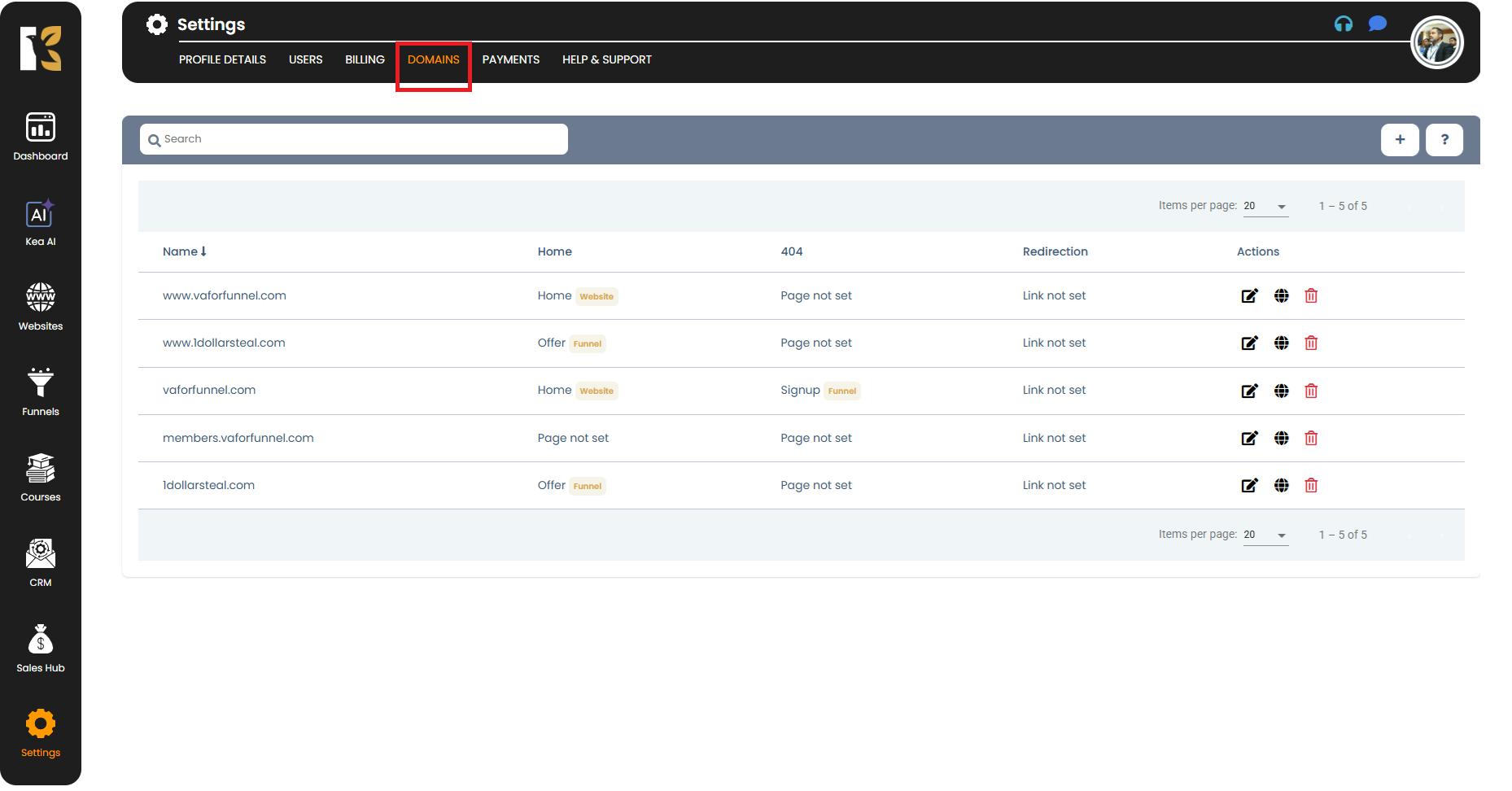Switch to the Billing tab
The height and width of the screenshot is (791, 1512).
point(365,59)
